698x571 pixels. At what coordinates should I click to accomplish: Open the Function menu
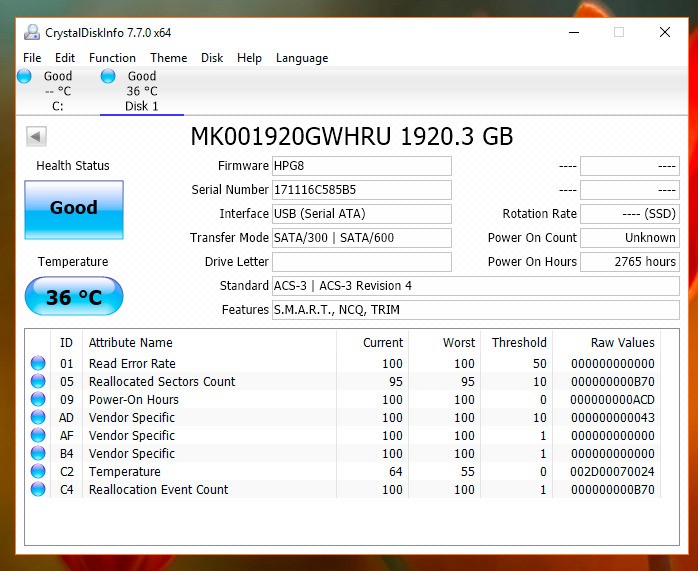point(112,58)
